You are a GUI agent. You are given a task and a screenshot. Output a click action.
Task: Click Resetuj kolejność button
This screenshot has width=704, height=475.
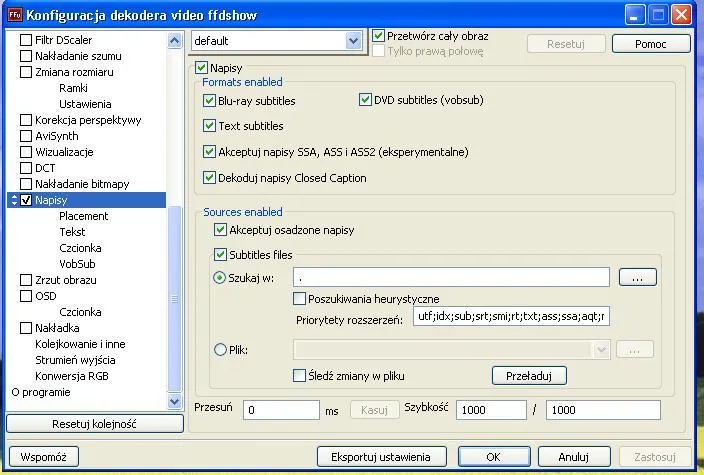pyautogui.click(x=94, y=424)
